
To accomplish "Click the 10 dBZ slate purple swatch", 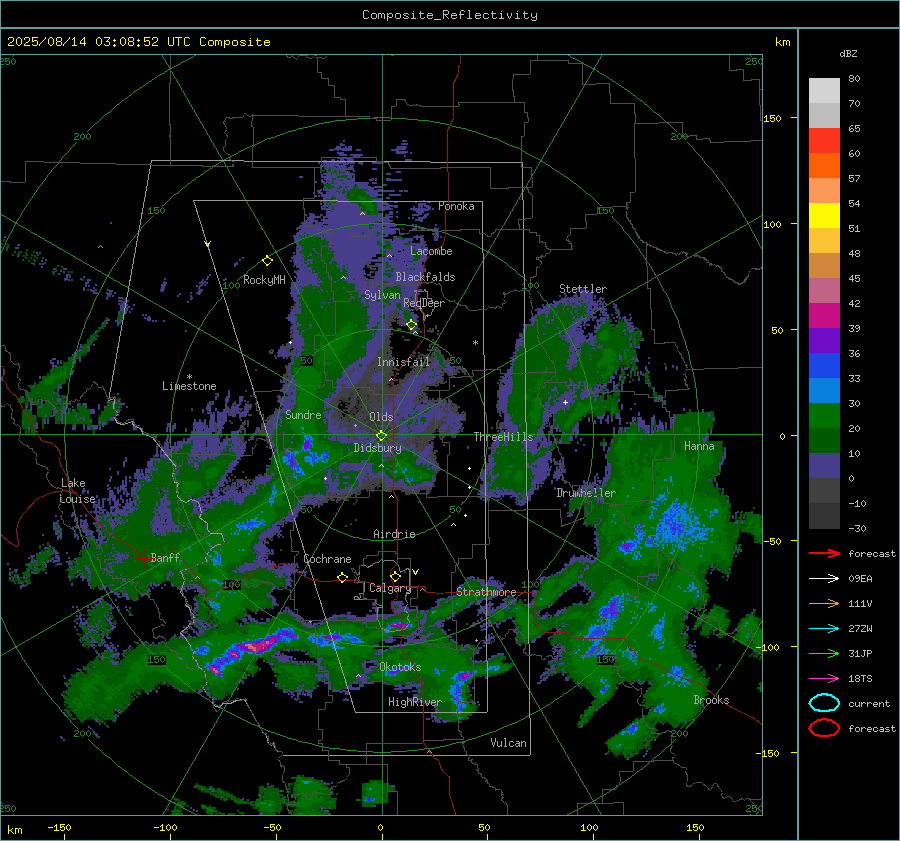I will click(824, 466).
